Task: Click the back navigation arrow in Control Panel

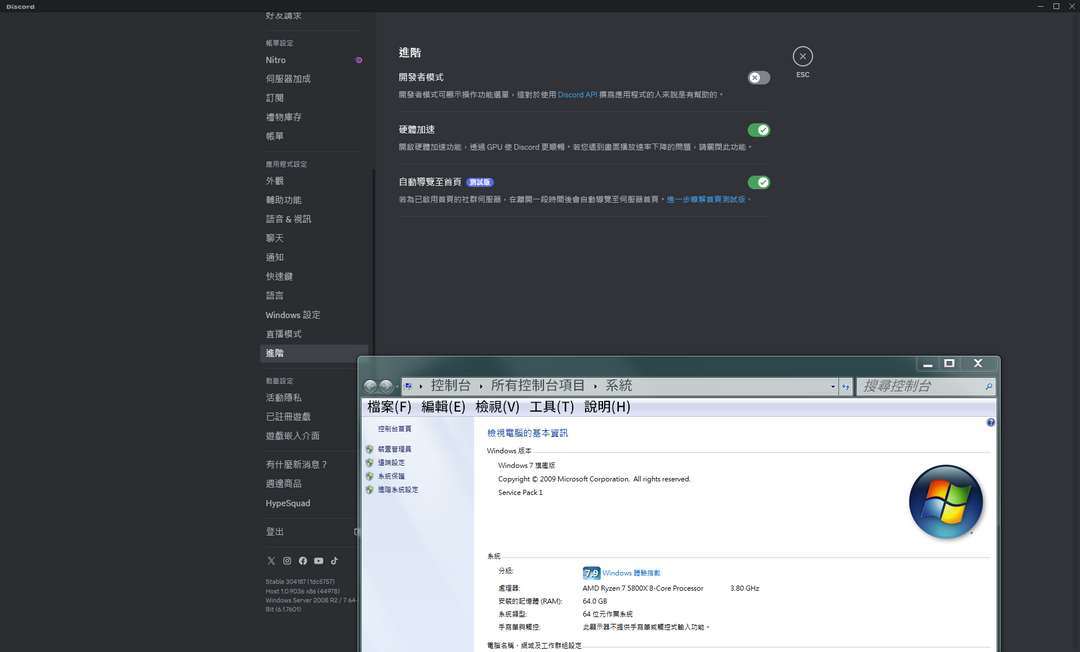Action: [370, 386]
